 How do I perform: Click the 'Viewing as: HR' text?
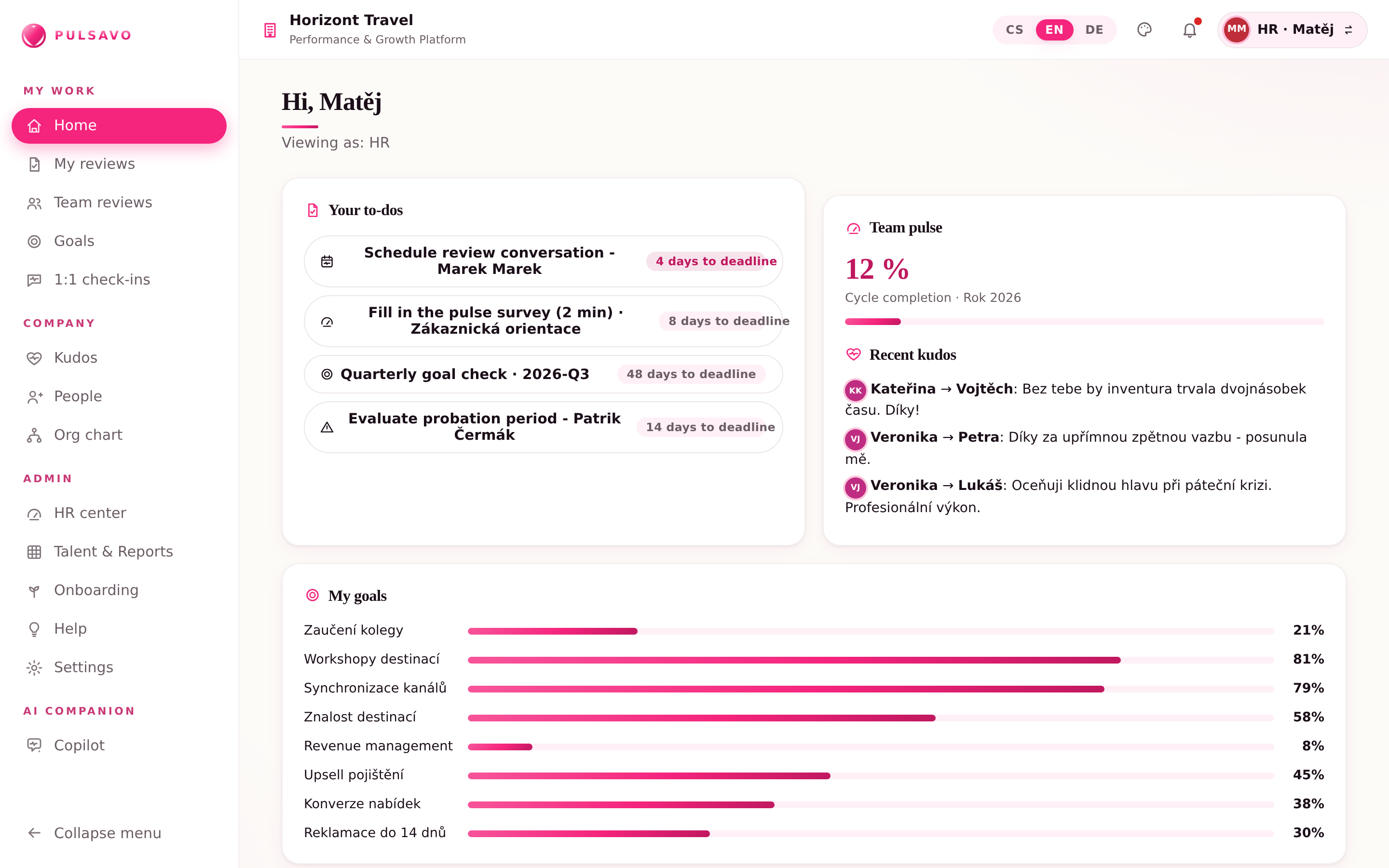tap(335, 142)
